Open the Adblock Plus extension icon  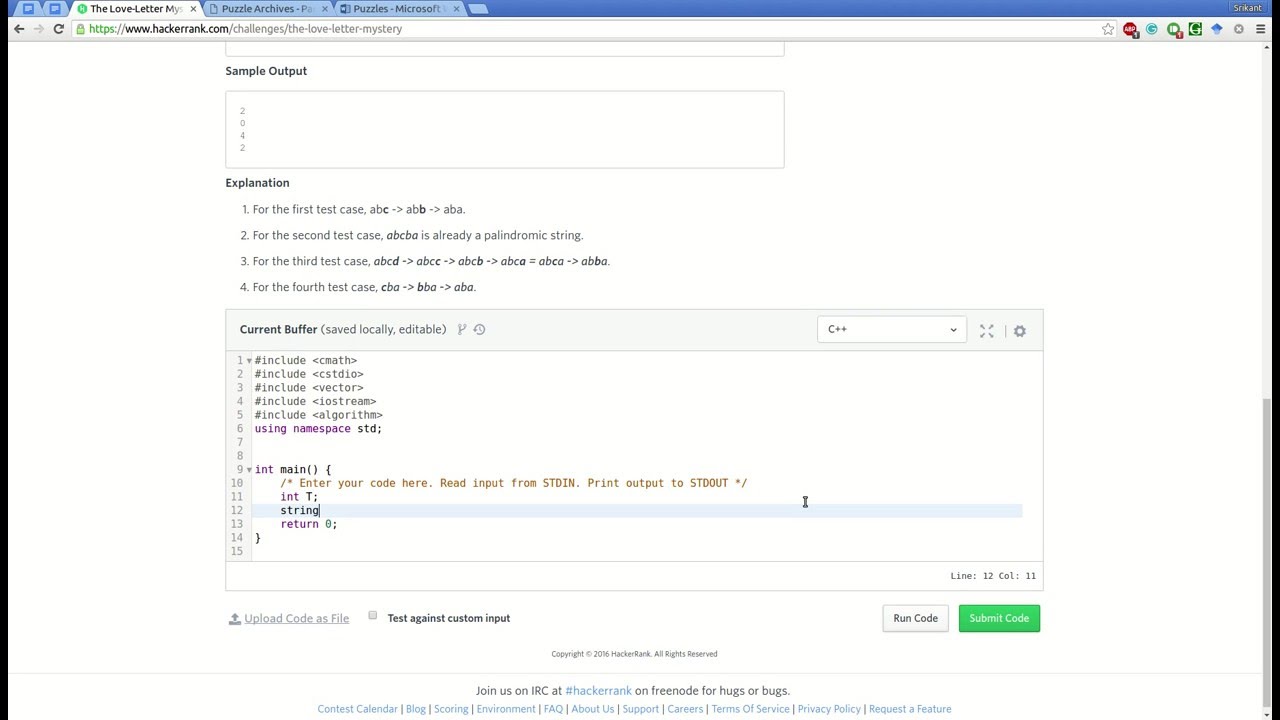[1130, 29]
